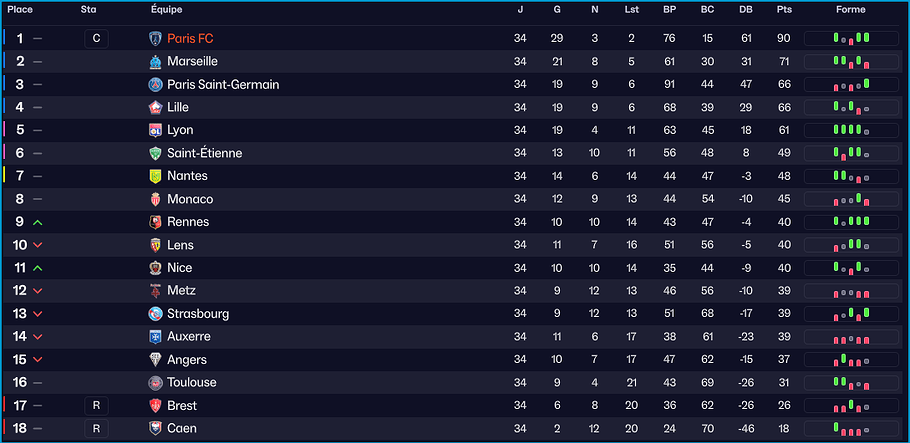Click the Caen club crest
The image size is (910, 443).
155,429
